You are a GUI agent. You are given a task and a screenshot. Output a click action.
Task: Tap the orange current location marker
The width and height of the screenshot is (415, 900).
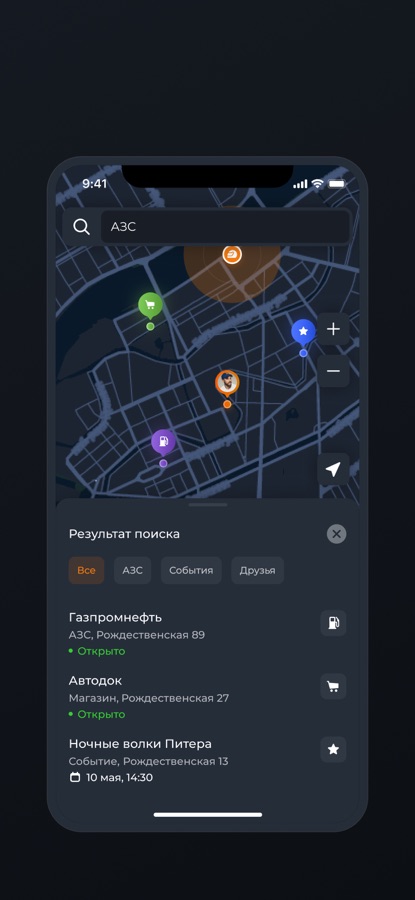[x=232, y=254]
